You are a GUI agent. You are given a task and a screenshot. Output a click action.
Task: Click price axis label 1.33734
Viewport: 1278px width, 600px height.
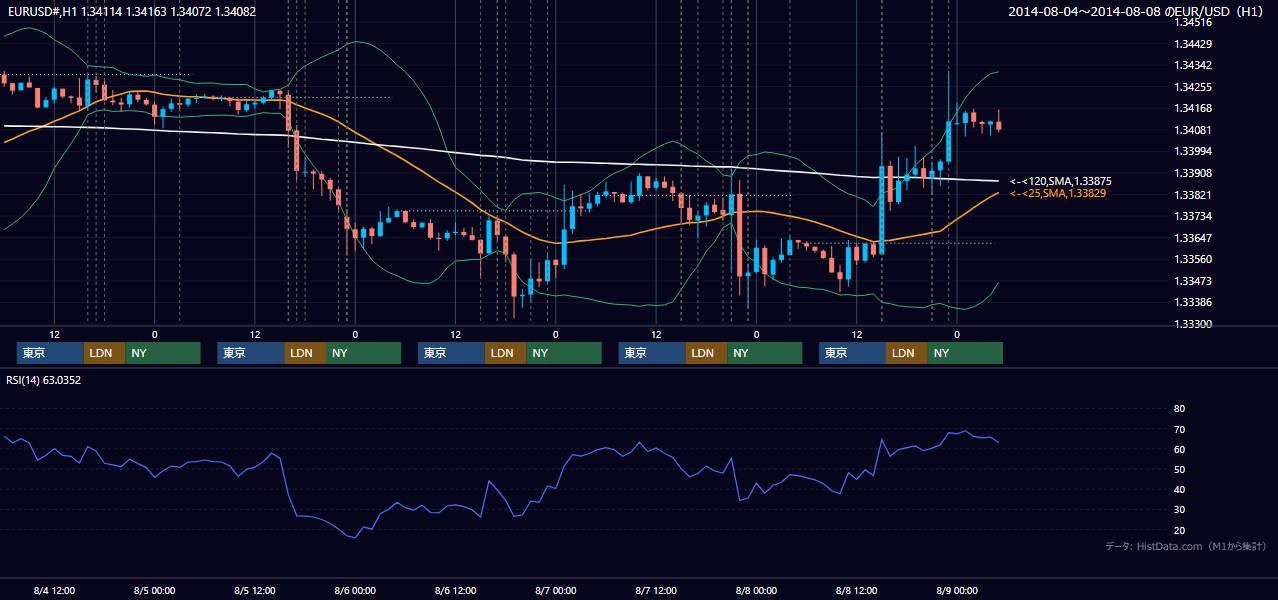pos(1194,216)
